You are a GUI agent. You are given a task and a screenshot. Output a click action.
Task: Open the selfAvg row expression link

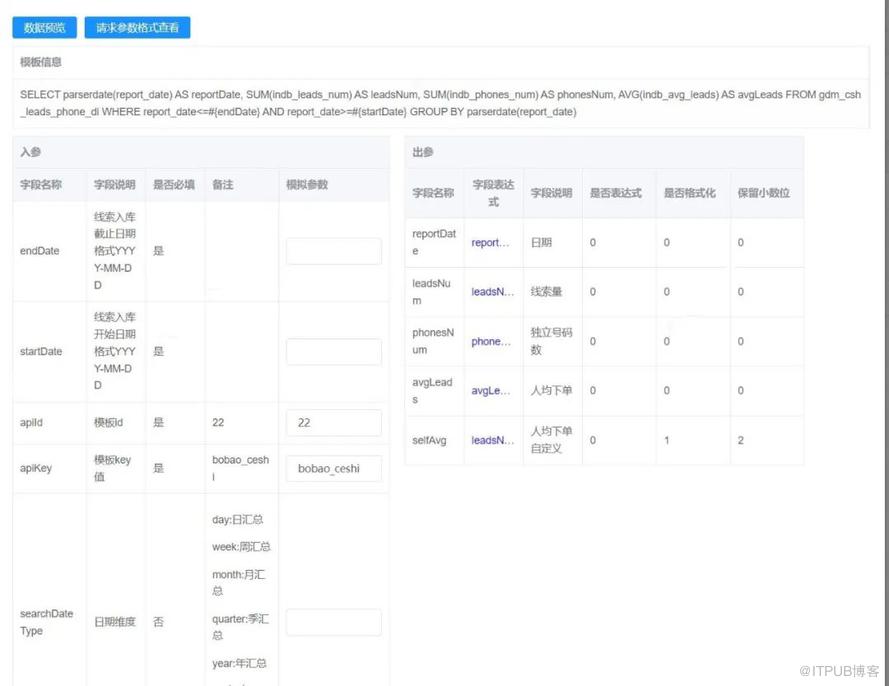(x=492, y=440)
